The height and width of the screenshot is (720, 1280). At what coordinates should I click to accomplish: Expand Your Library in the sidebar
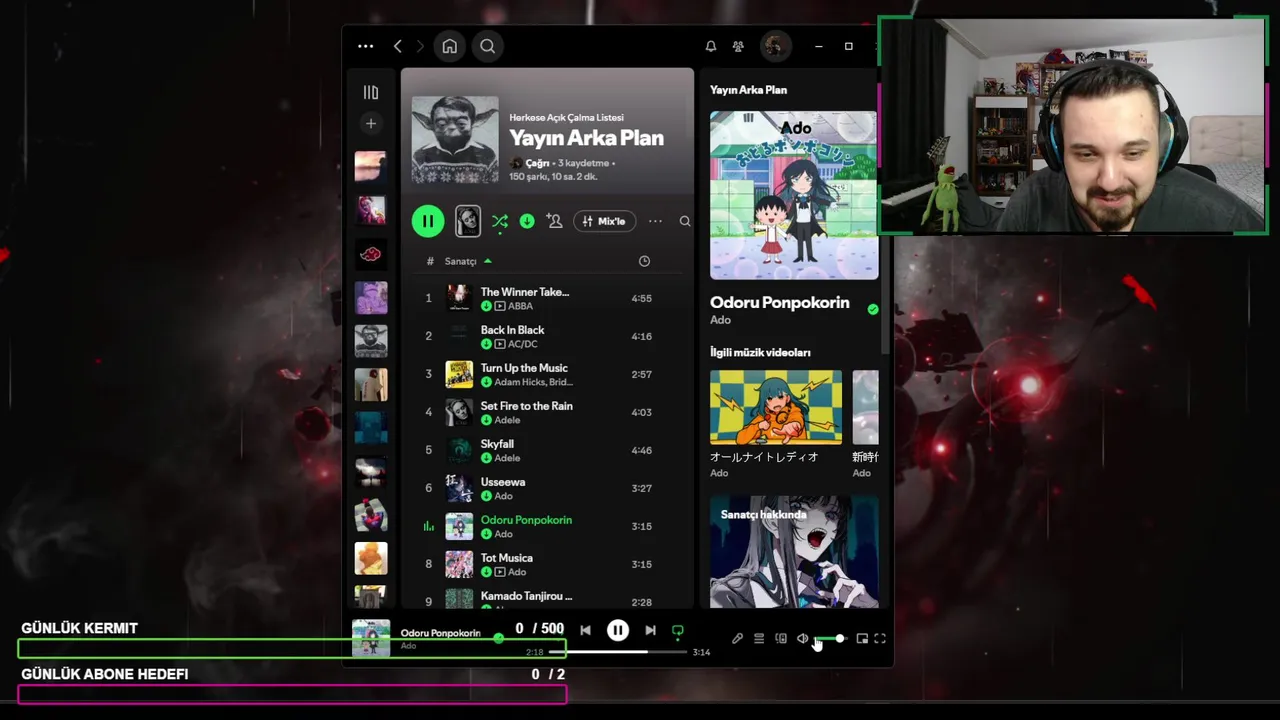[x=371, y=93]
